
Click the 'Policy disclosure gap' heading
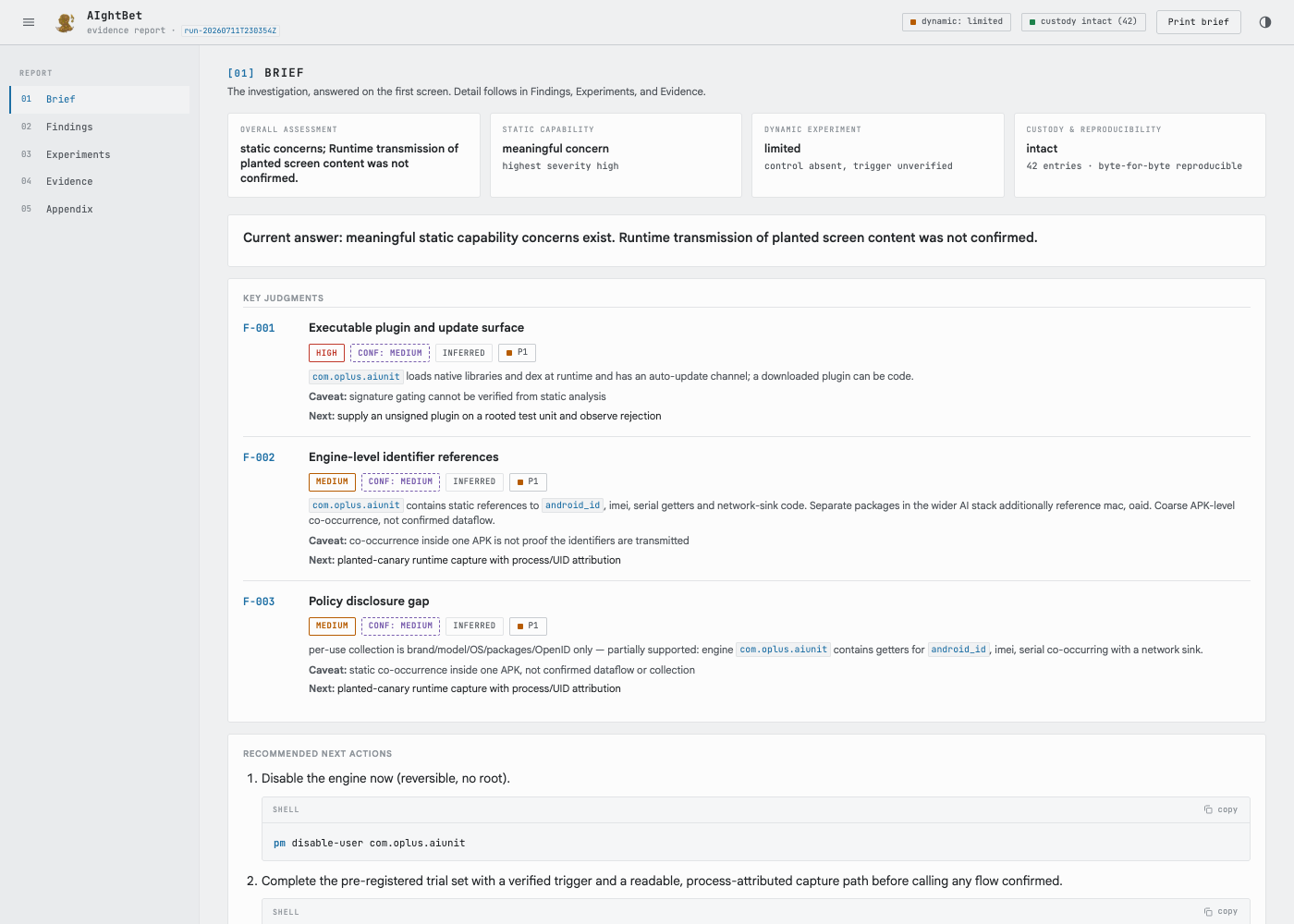click(369, 602)
